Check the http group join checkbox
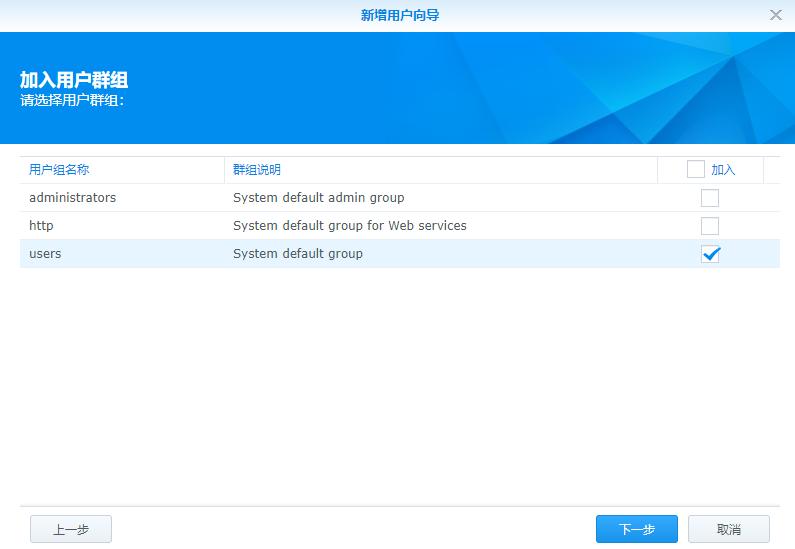Image resolution: width=795 pixels, height=549 pixels. 710,226
